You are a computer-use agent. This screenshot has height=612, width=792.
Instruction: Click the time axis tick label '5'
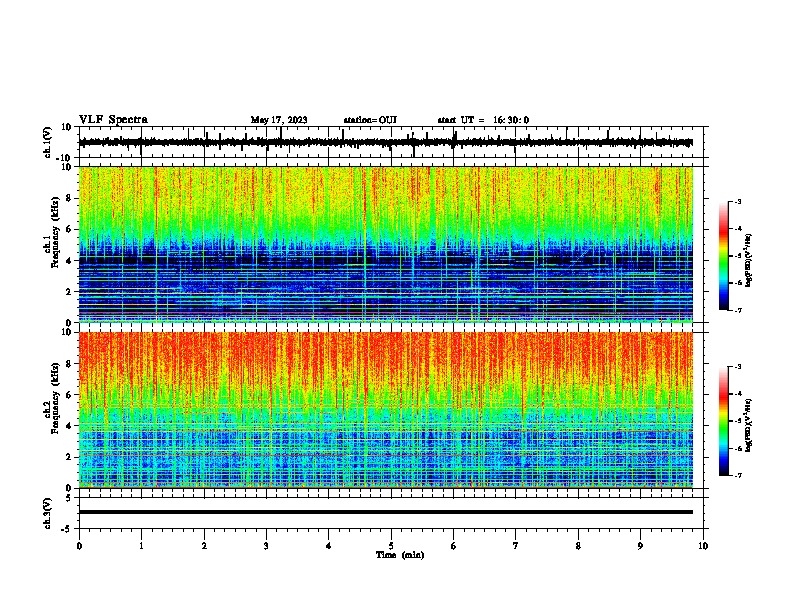391,546
